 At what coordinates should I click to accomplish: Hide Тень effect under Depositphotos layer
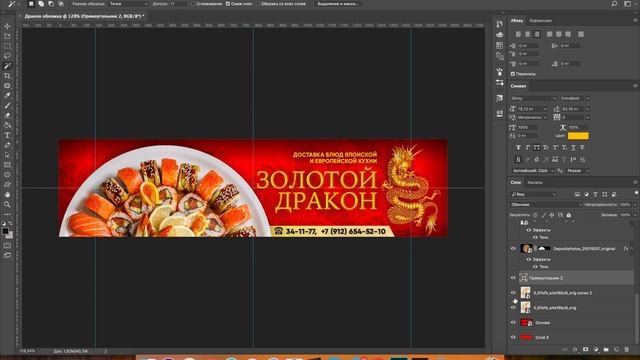click(x=535, y=267)
